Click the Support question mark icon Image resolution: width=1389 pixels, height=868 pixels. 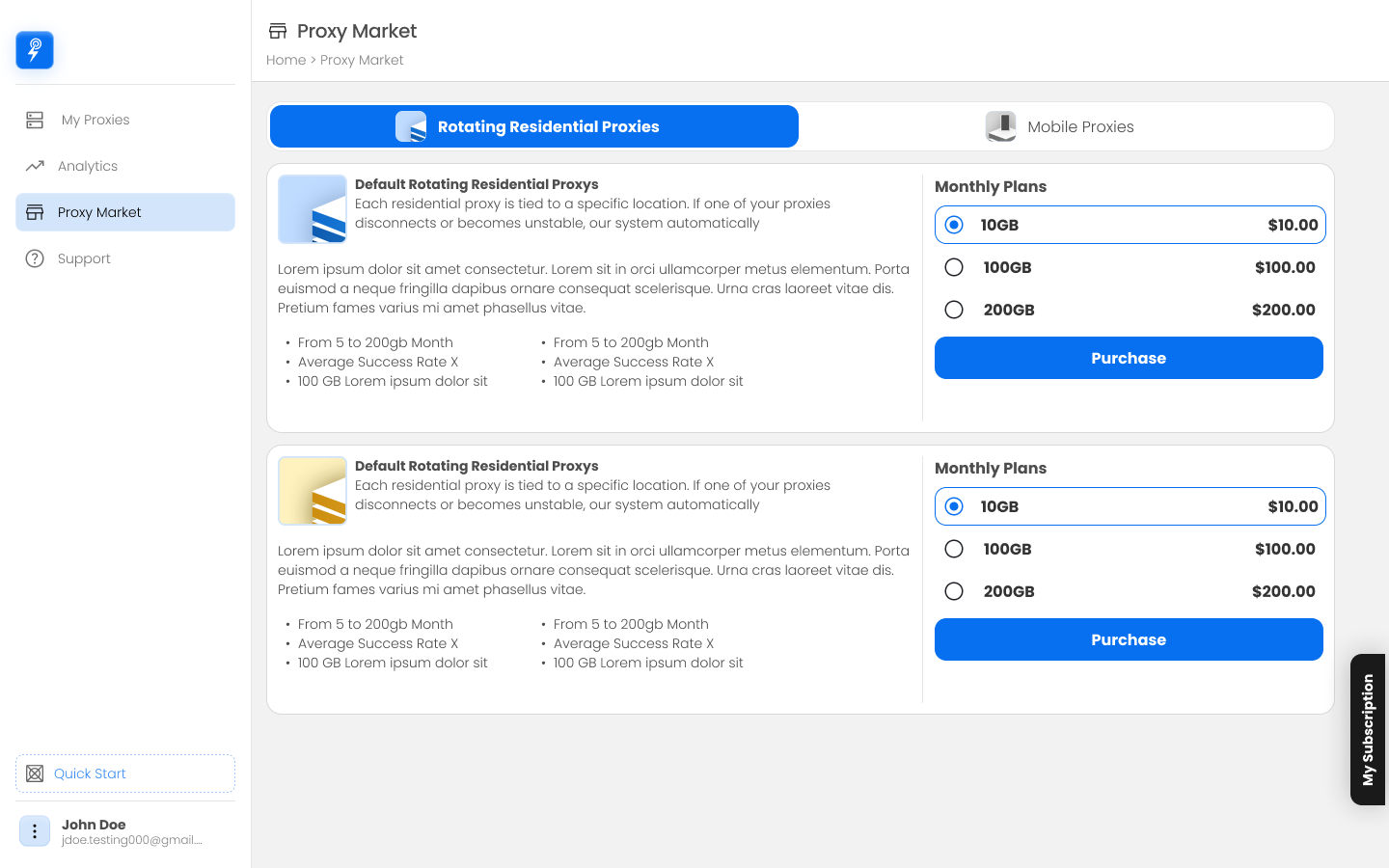(35, 258)
